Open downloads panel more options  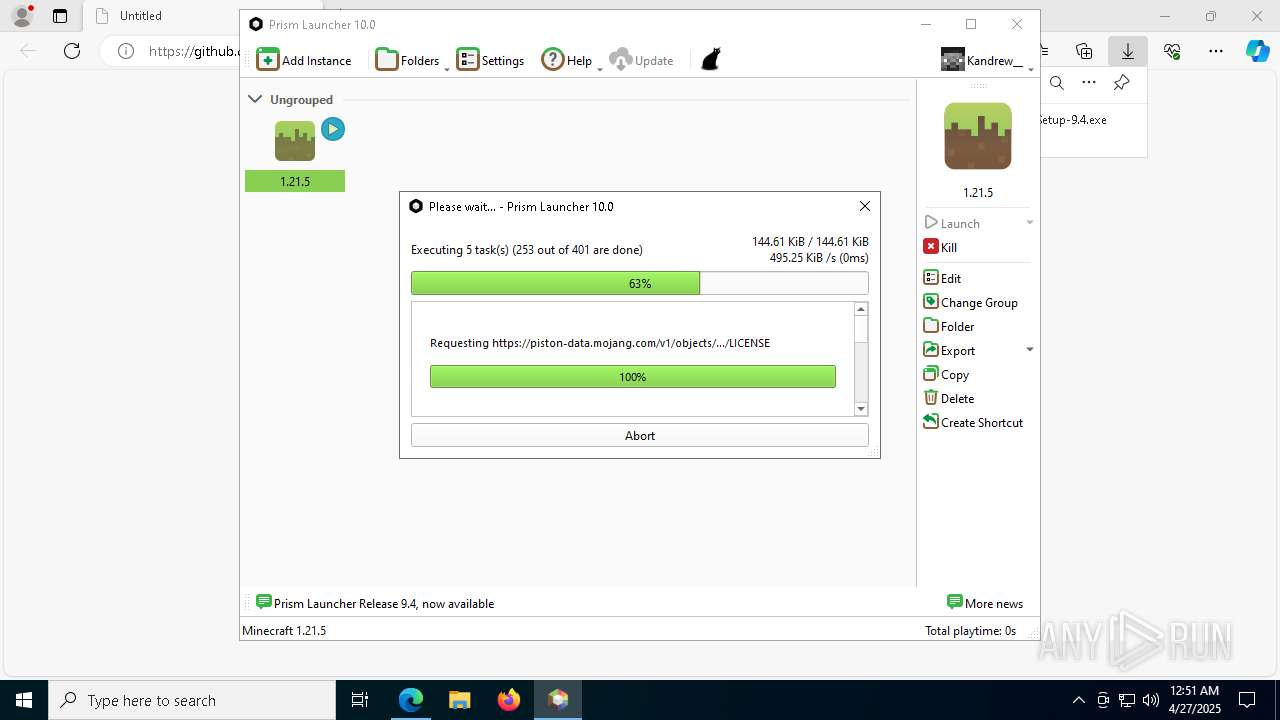pyautogui.click(x=1089, y=83)
